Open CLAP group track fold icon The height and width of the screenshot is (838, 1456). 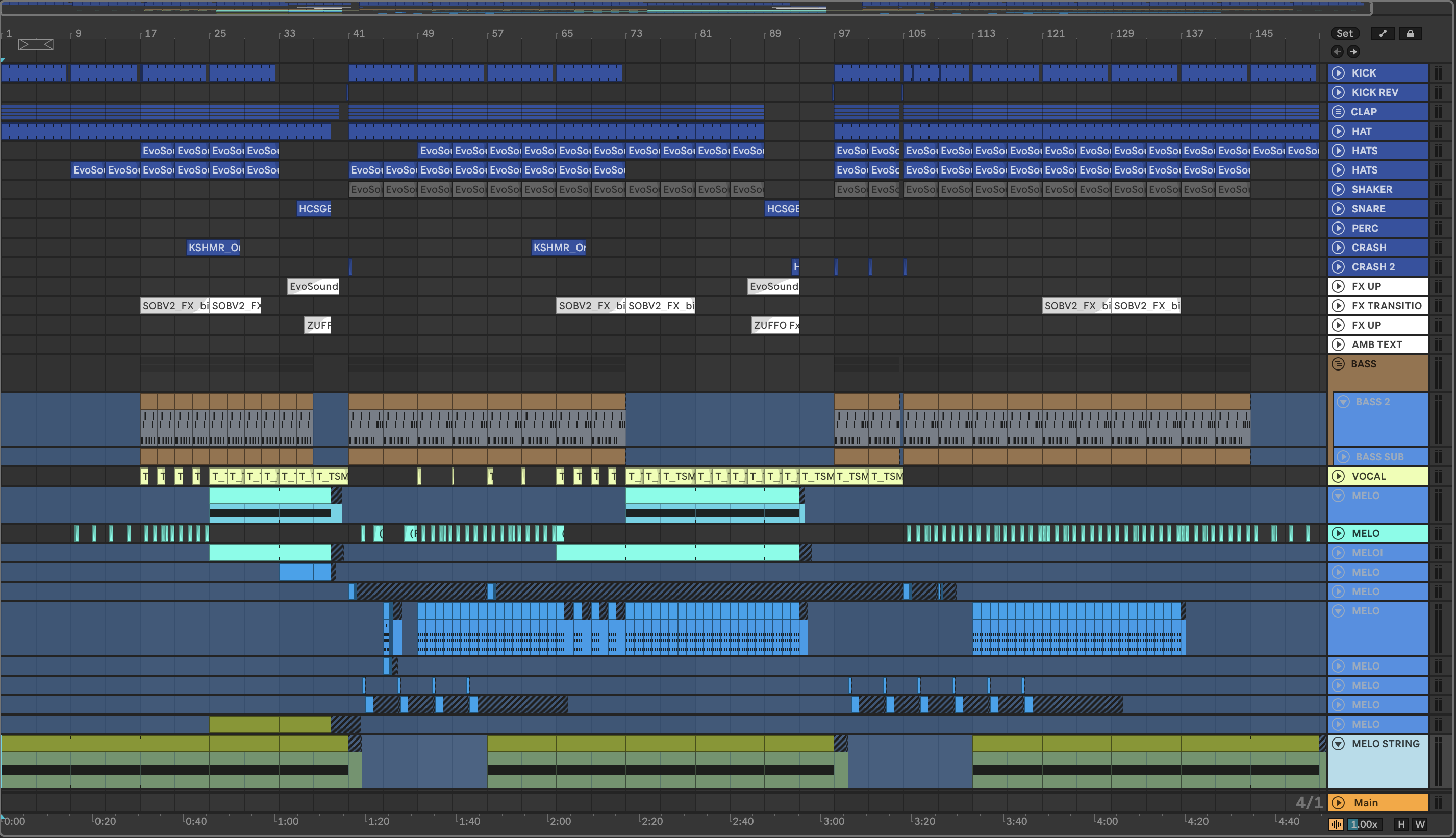[x=1338, y=112]
